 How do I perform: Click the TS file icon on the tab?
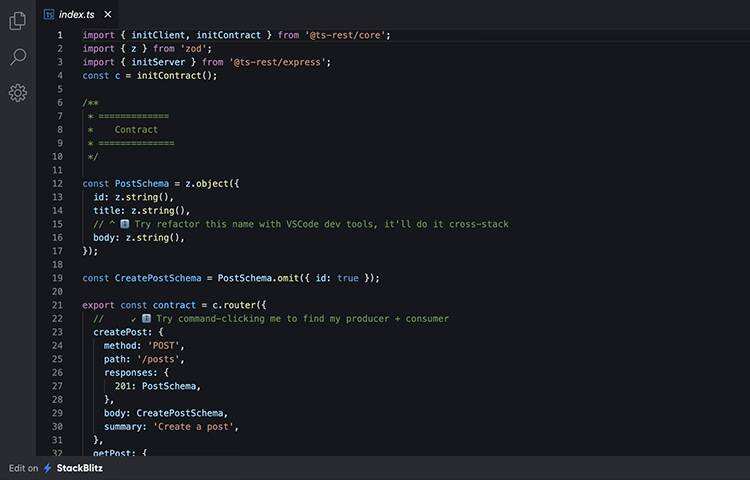pos(49,14)
